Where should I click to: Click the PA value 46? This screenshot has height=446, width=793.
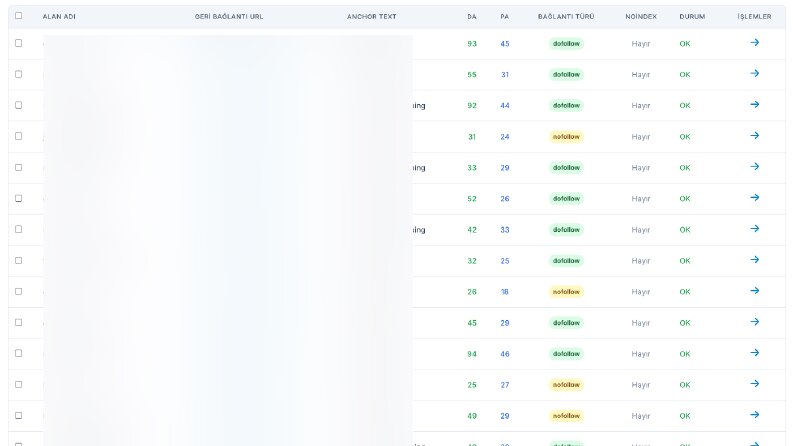tap(505, 354)
